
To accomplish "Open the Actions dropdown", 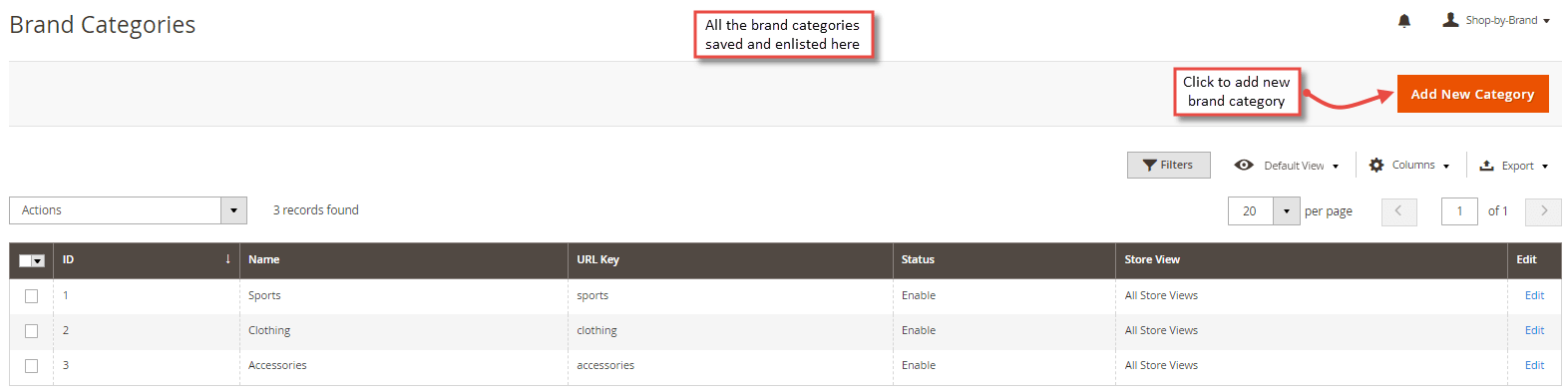I will (128, 210).
